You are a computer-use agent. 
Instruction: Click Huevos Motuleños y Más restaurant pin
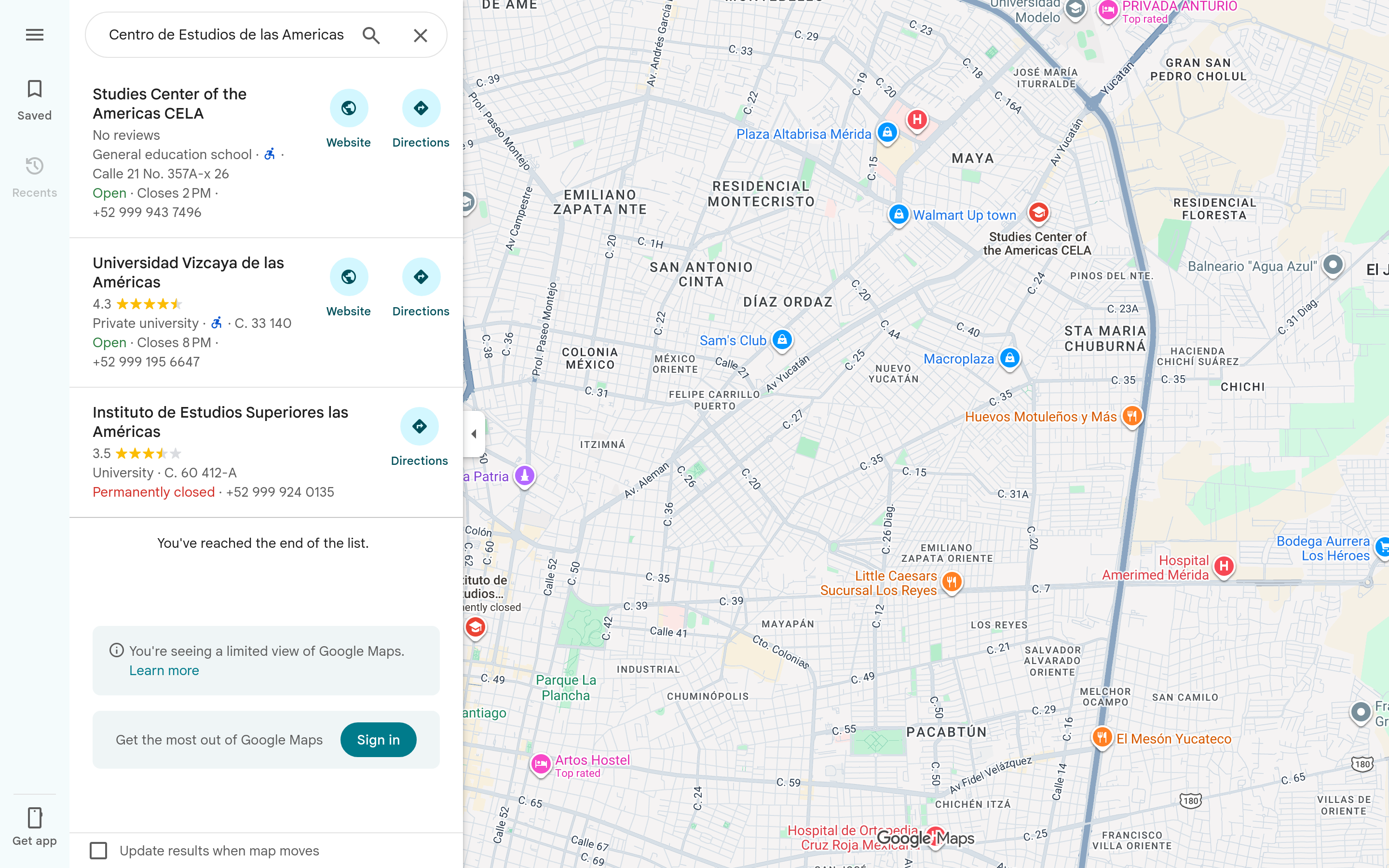pos(1132,416)
